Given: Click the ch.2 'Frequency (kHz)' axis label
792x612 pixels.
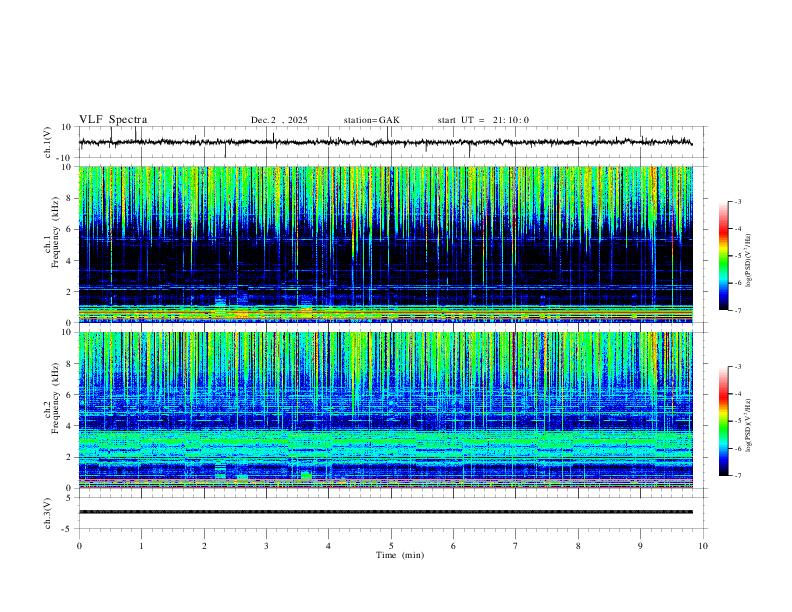Looking at the screenshot, I should (55, 398).
